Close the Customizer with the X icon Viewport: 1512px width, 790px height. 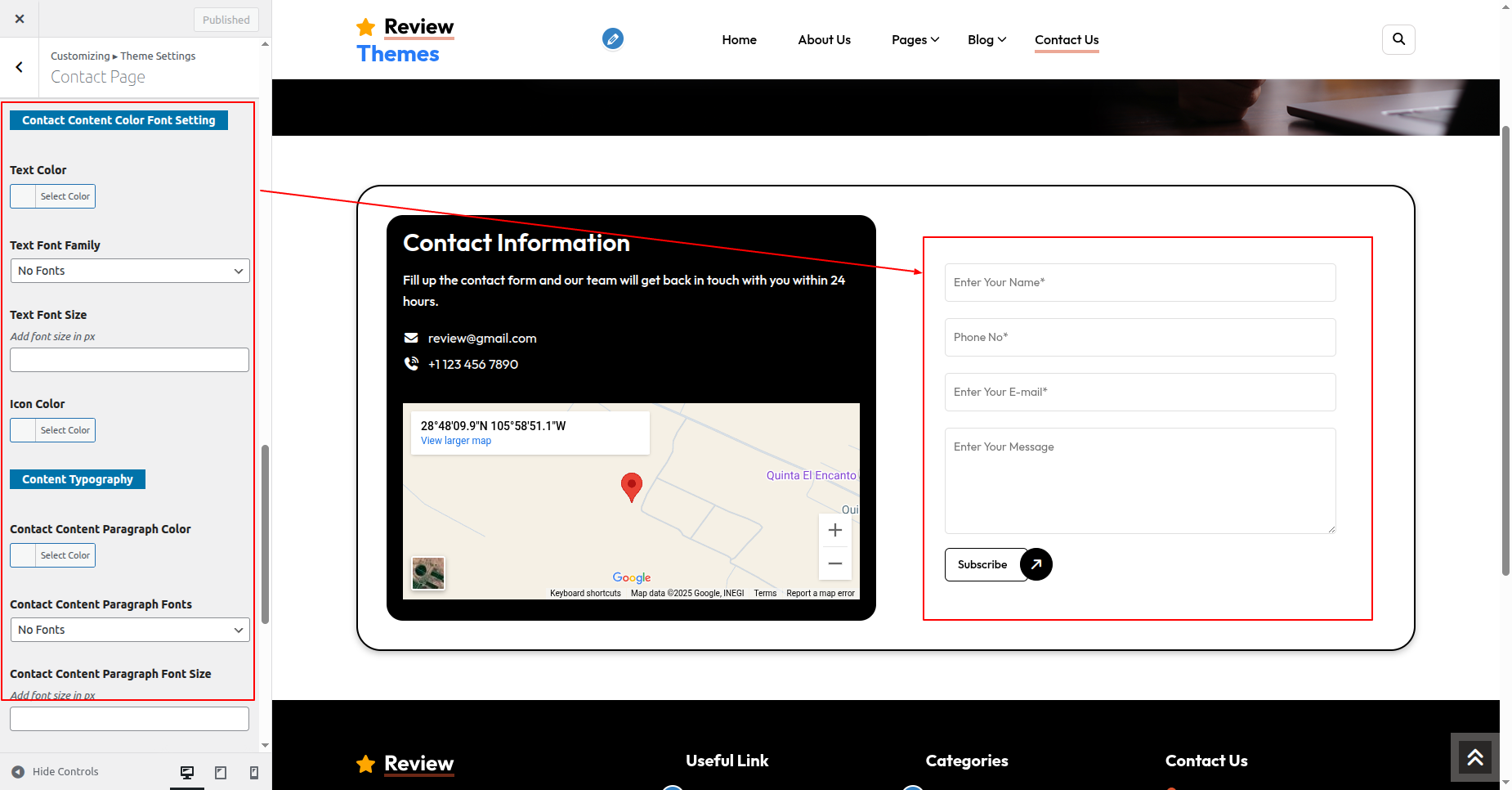pos(20,19)
